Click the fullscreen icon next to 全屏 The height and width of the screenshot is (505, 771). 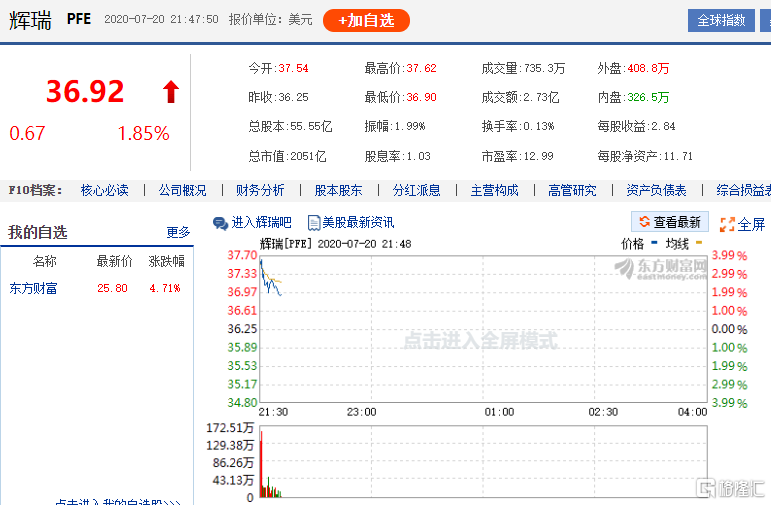tap(727, 224)
